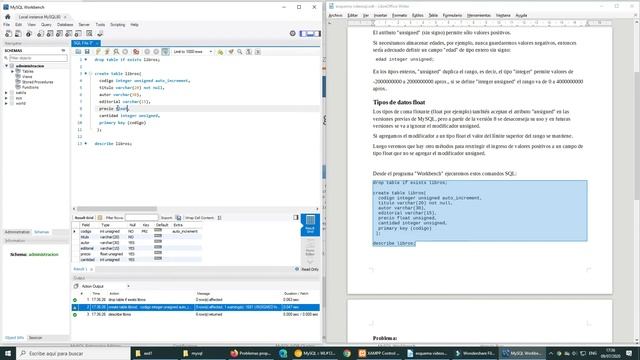Execute the script with the lightning bolt icon
The width and height of the screenshot is (640, 360).
(x=98, y=52)
